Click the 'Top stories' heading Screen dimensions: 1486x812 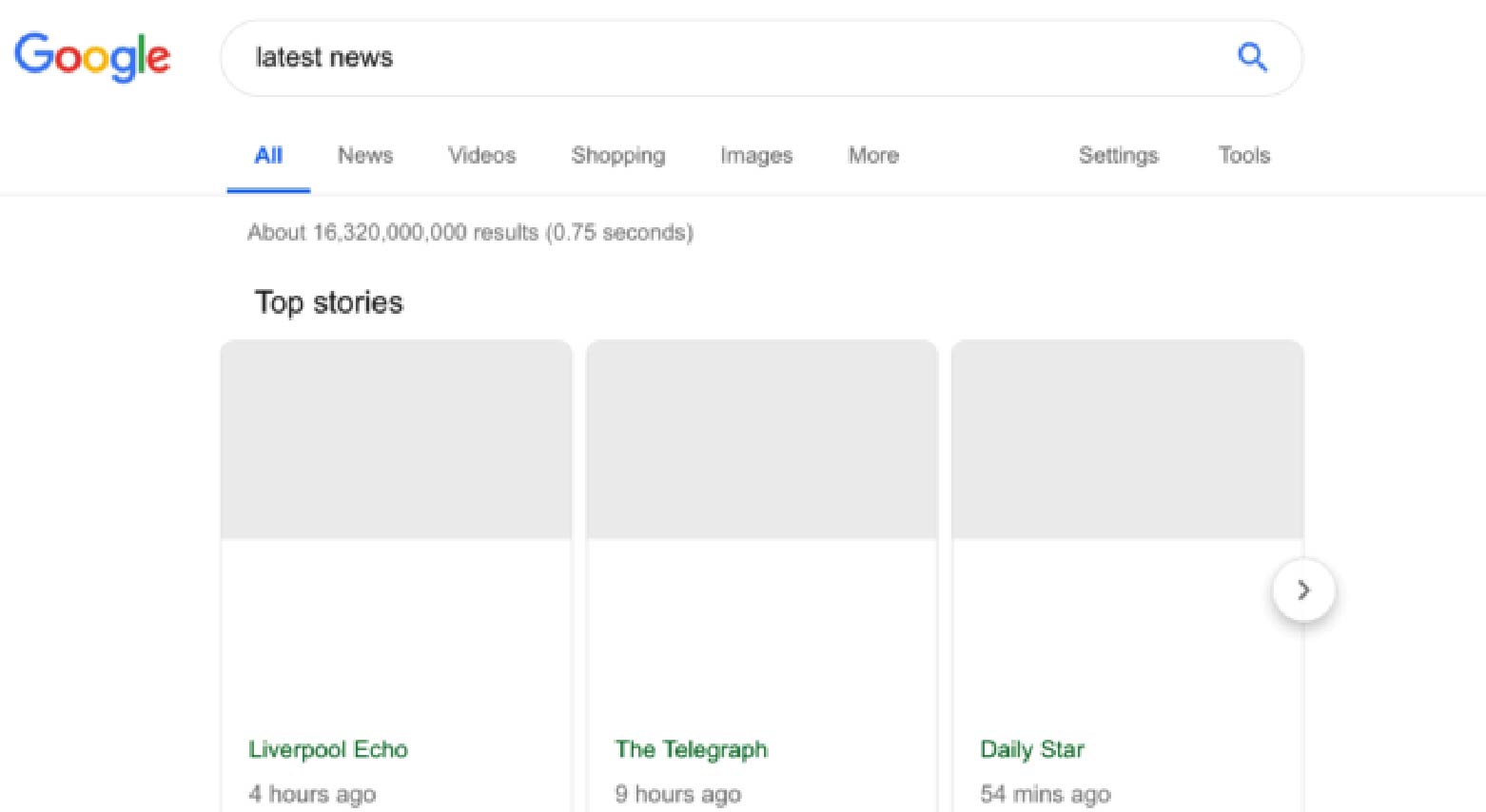point(329,303)
